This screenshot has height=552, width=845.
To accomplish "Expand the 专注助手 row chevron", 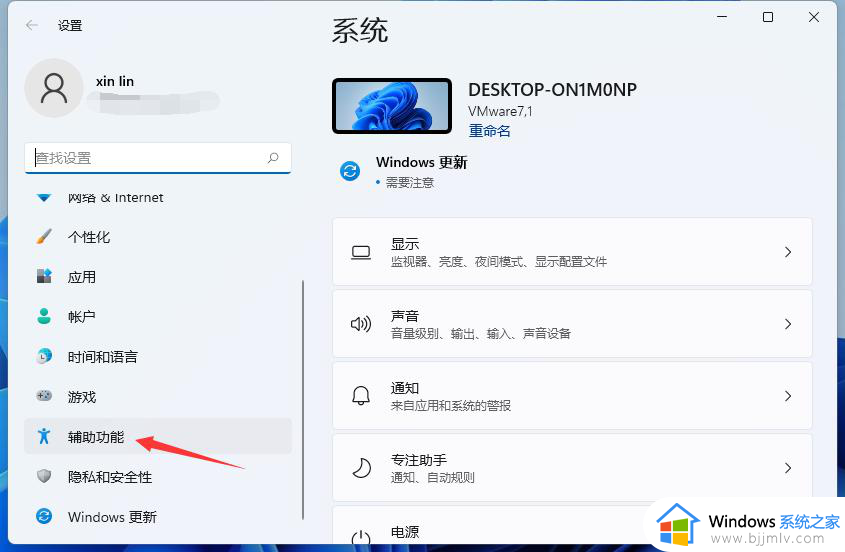I will (788, 468).
